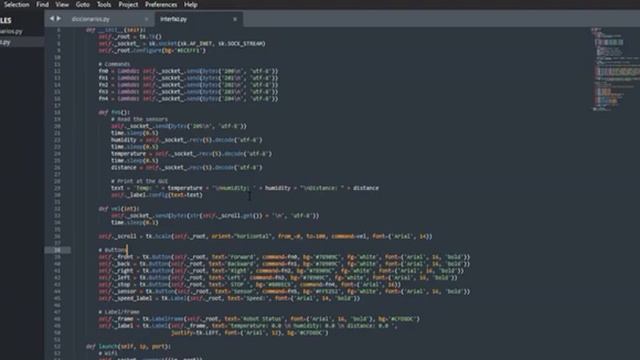Click the 'def launch(self, ip, port):' line

point(129,346)
